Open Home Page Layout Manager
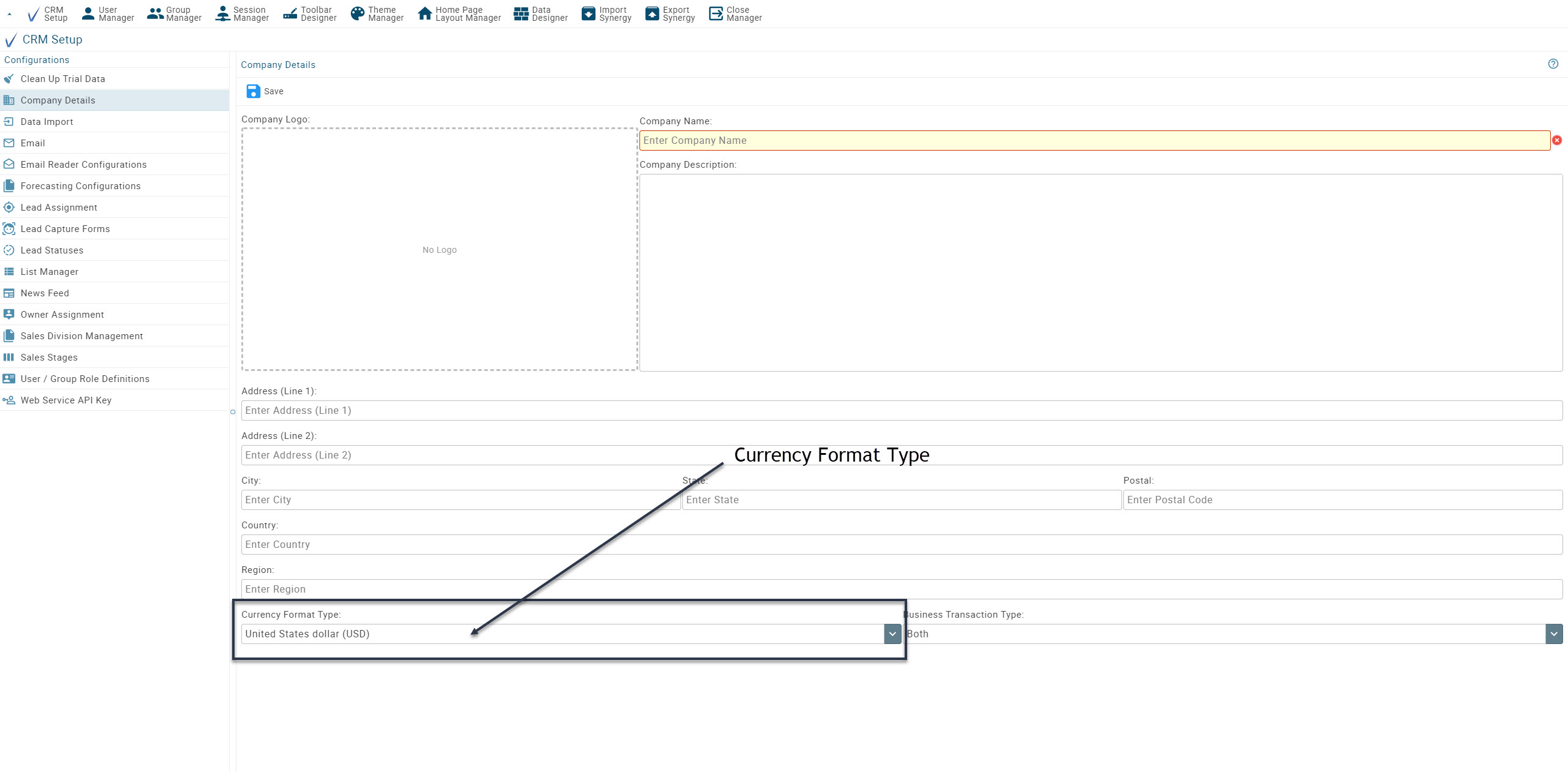 click(x=459, y=13)
